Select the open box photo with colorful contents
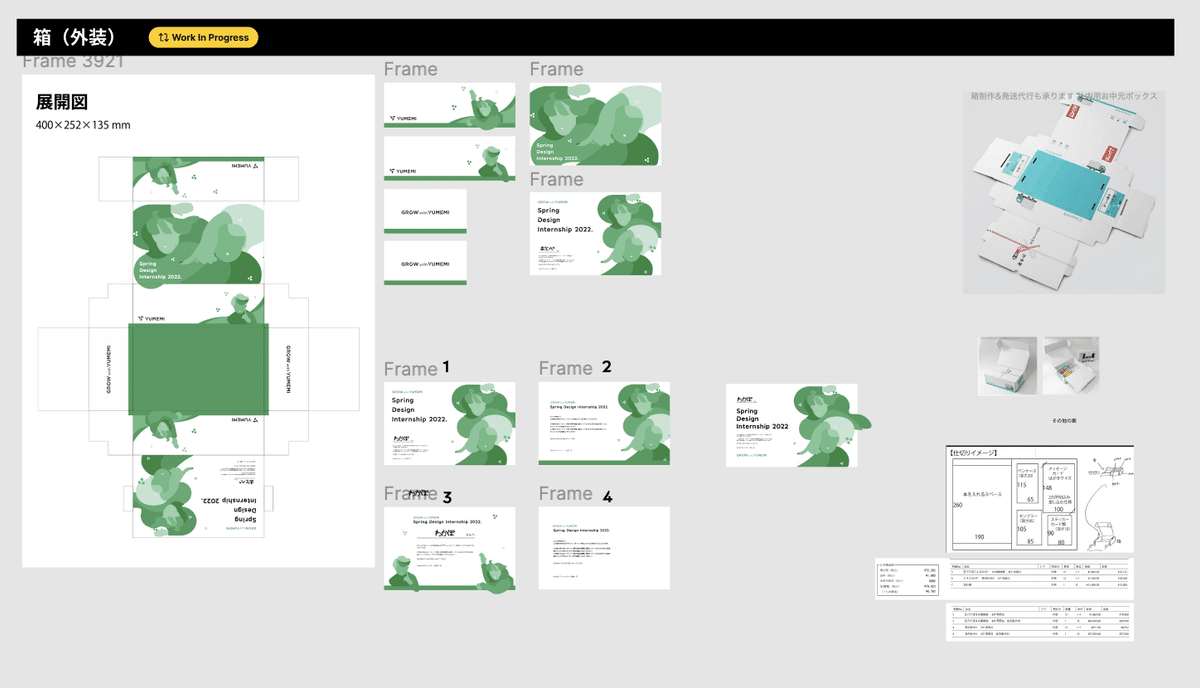The height and width of the screenshot is (688, 1200). point(1071,364)
